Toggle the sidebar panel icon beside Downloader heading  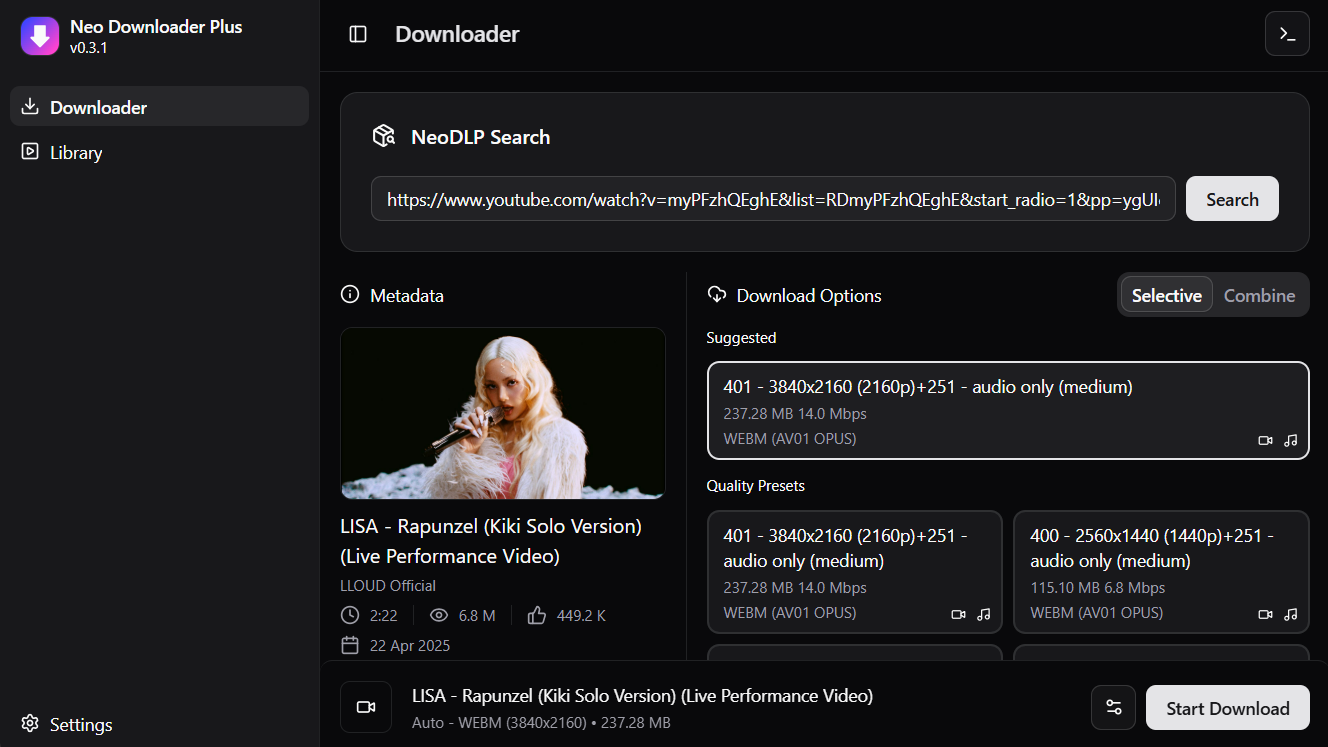point(357,33)
